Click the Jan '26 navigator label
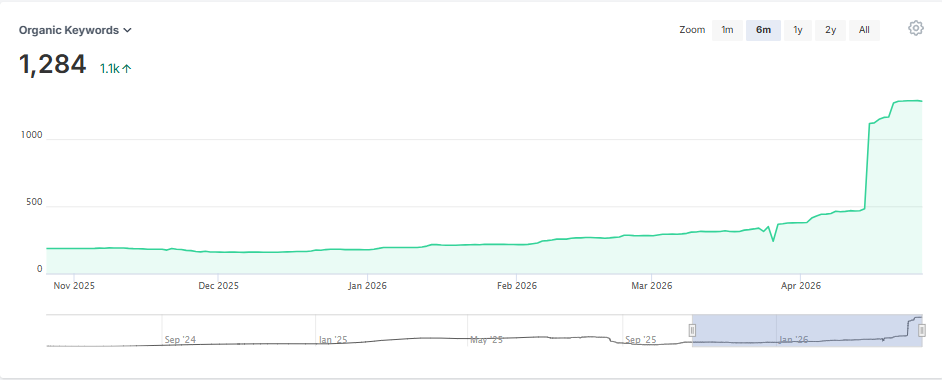 coord(793,340)
